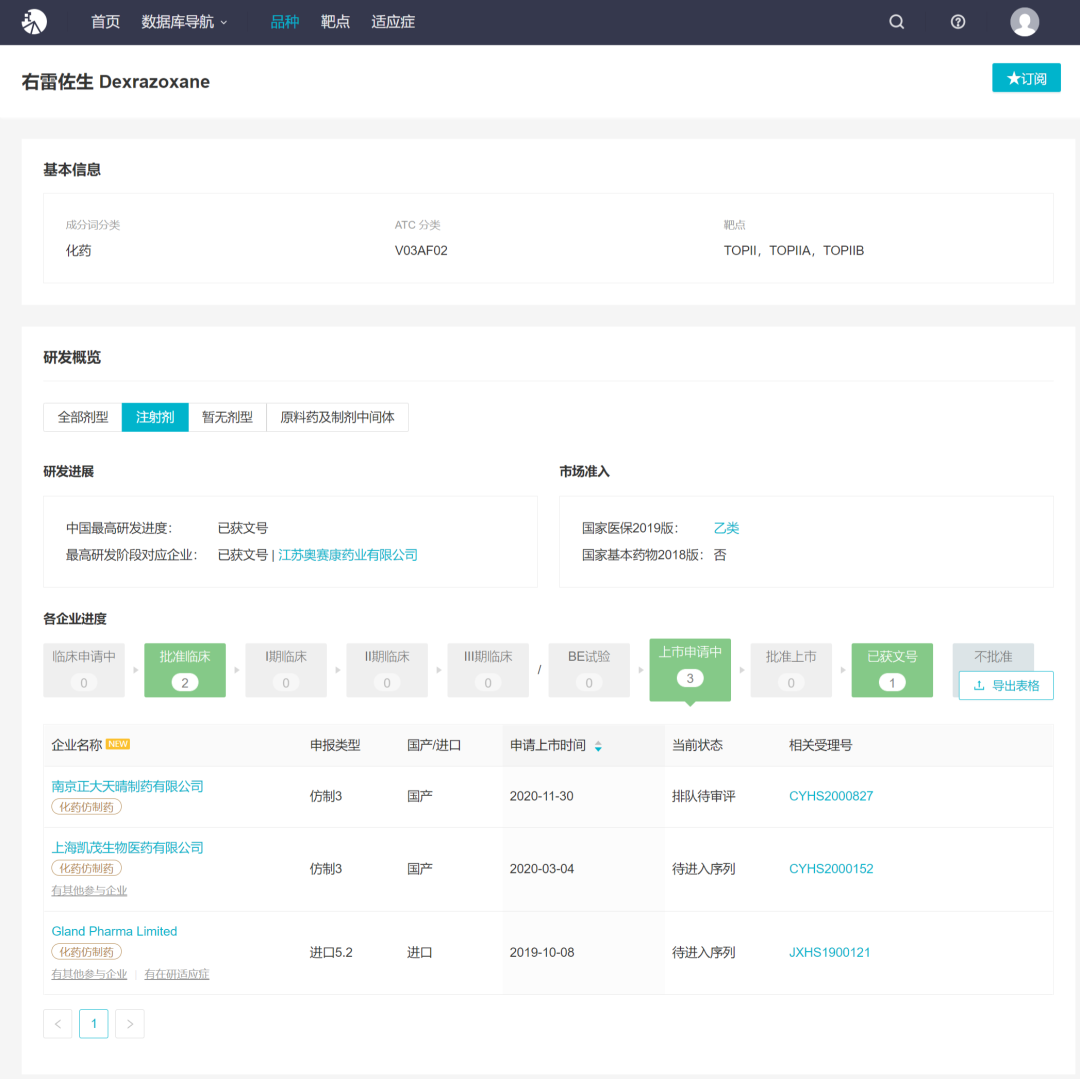
Task: Switch to 全部剂型 tab
Action: [x=83, y=417]
